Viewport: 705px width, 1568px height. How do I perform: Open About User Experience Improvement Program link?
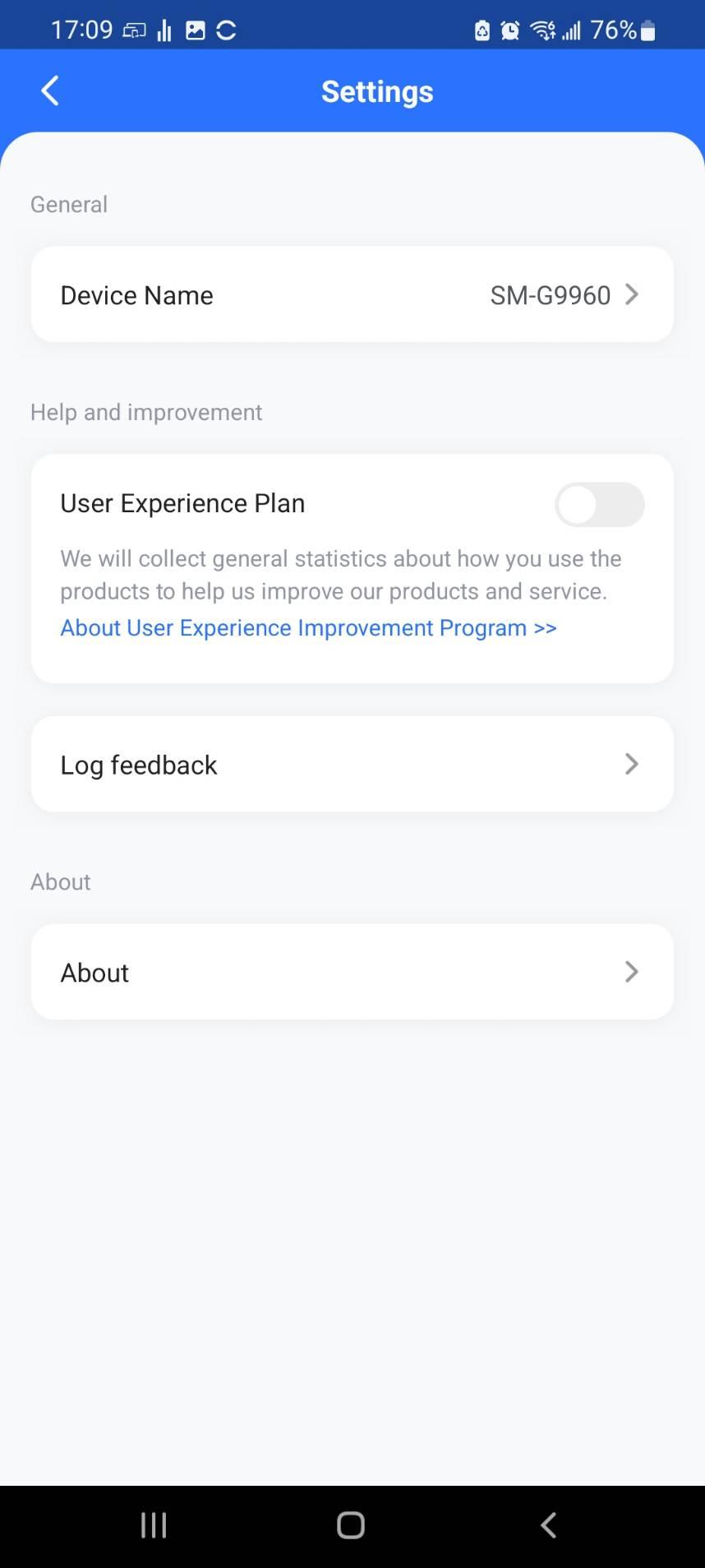308,628
